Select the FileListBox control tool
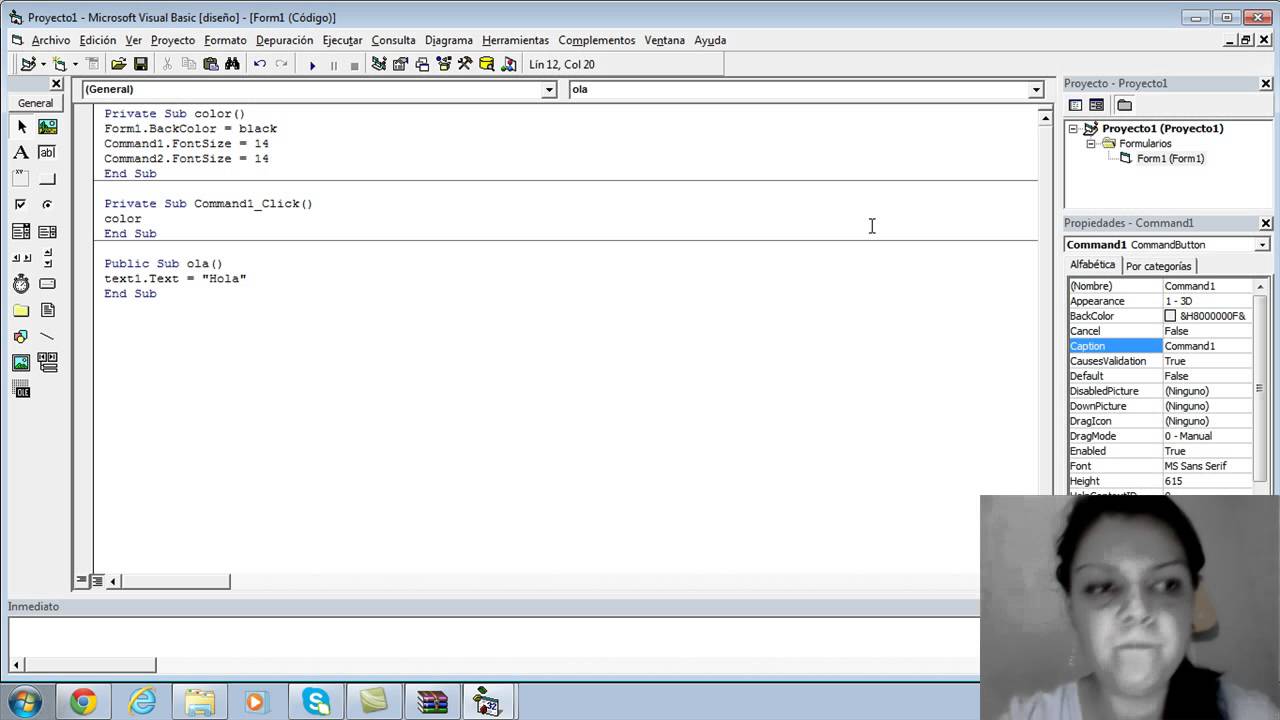 pyautogui.click(x=47, y=310)
